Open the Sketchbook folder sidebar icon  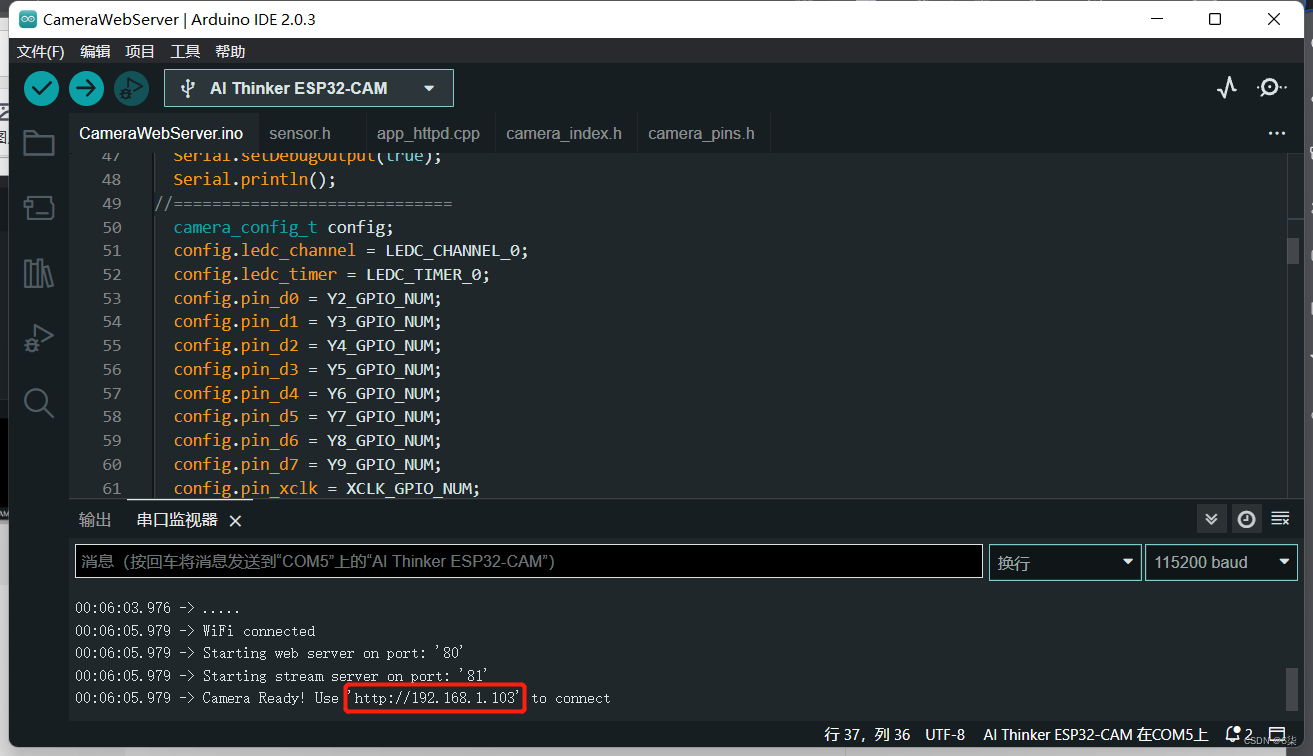(39, 143)
